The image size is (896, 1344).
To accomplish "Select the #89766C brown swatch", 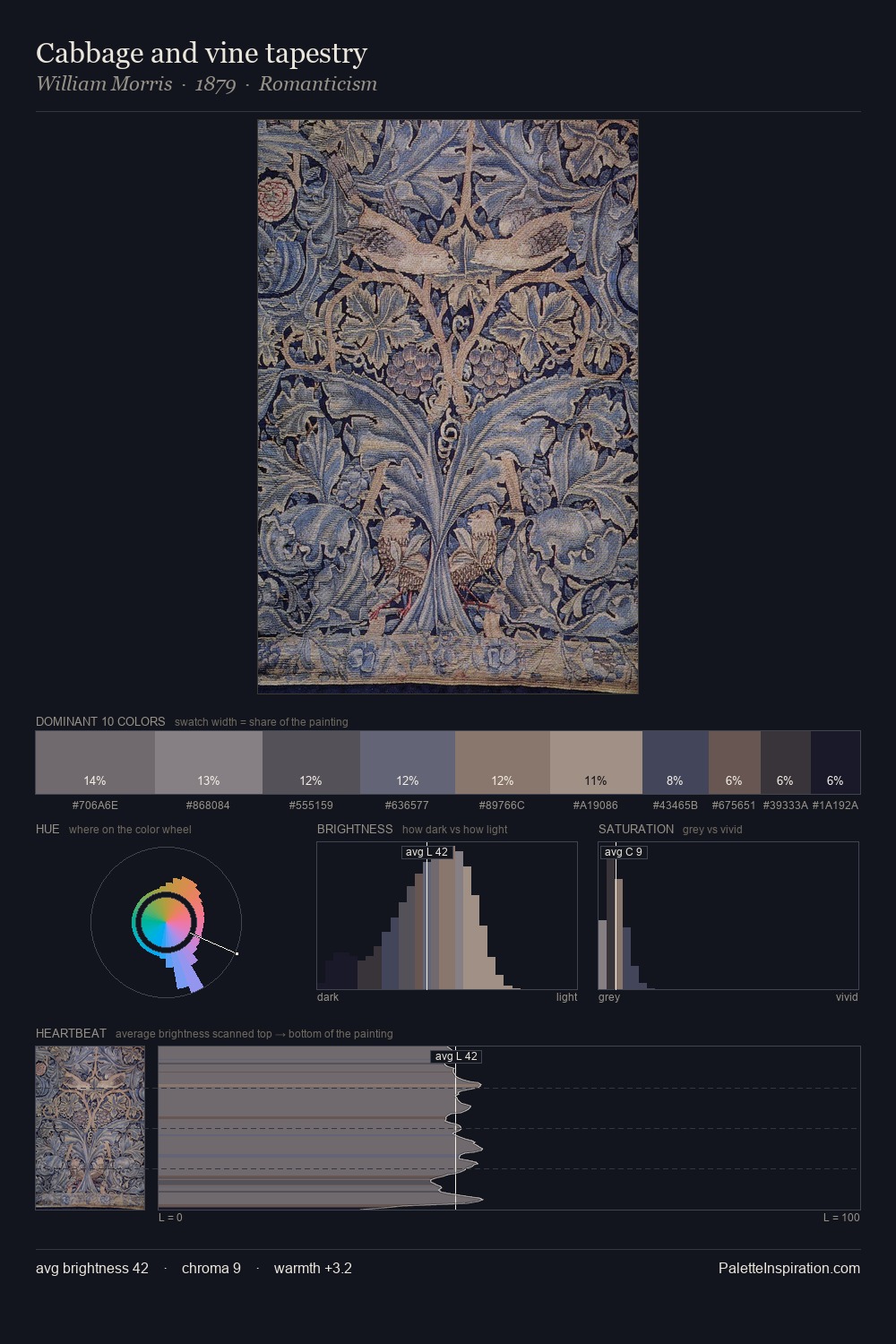I will pyautogui.click(x=503, y=762).
